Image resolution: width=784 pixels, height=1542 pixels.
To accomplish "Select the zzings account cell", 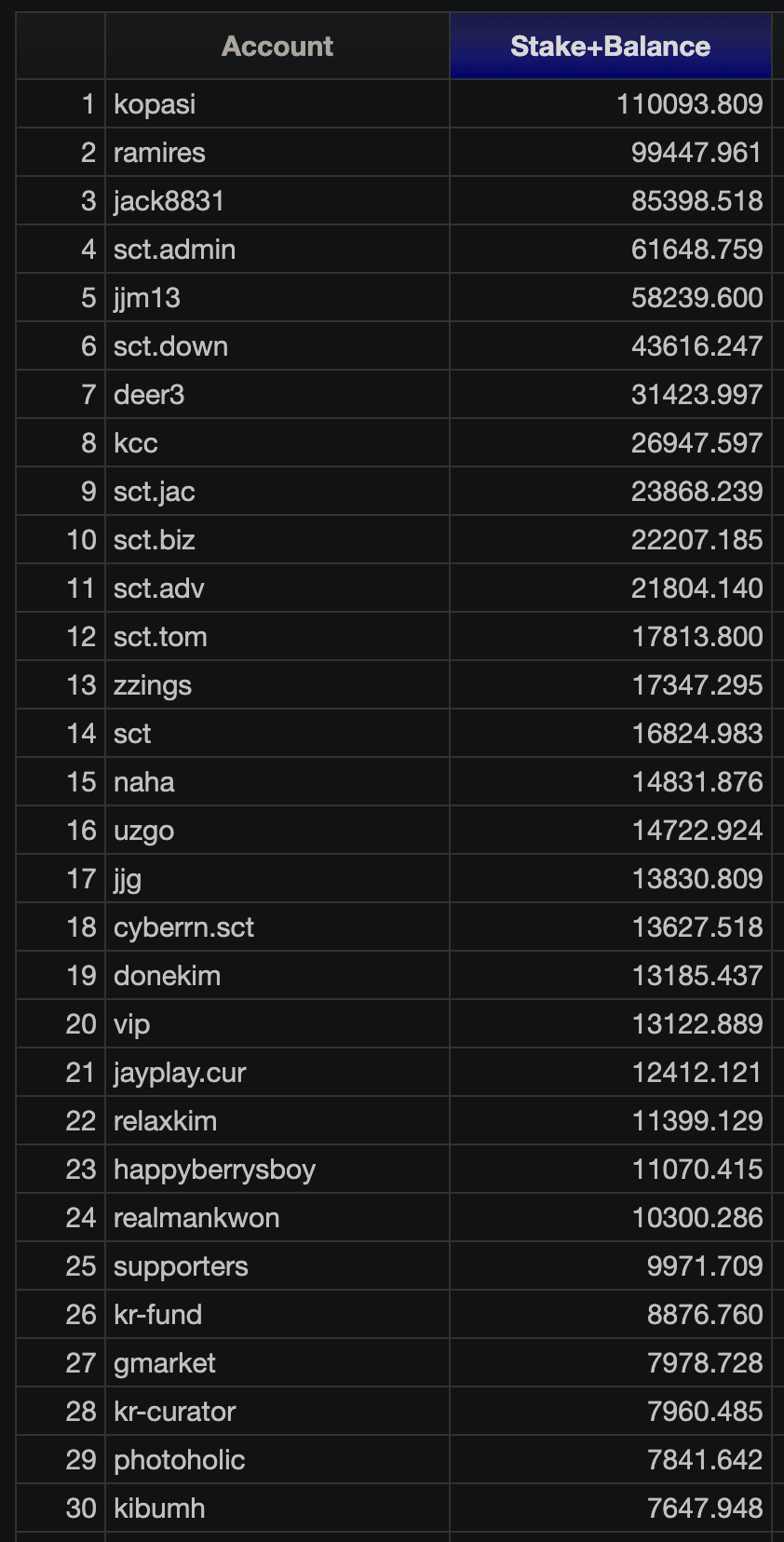I will point(277,685).
